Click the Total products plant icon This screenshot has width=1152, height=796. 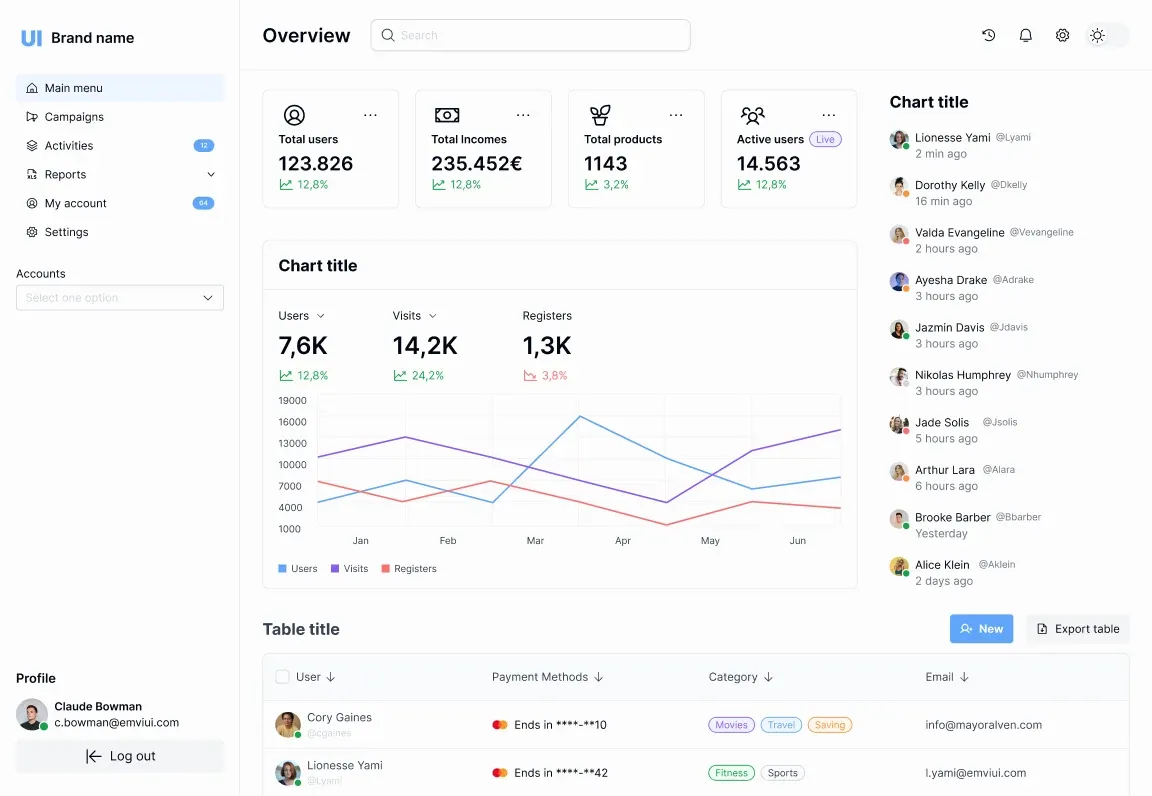coord(600,115)
